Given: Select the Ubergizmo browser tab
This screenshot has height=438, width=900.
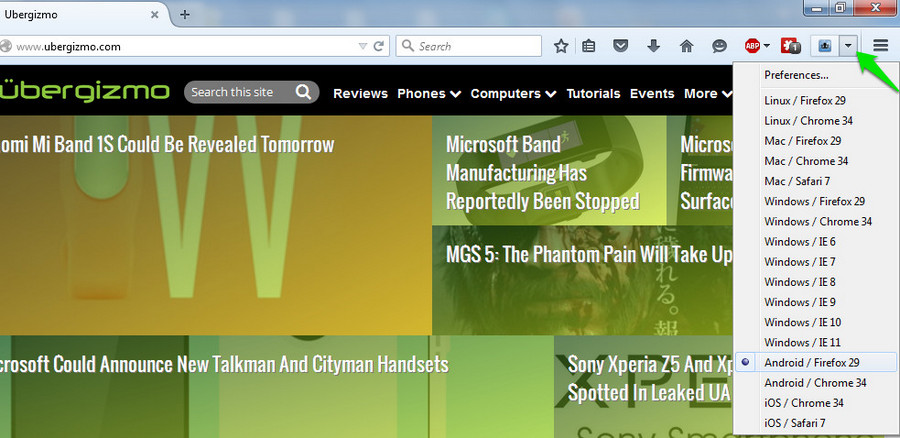Looking at the screenshot, I should 80,15.
